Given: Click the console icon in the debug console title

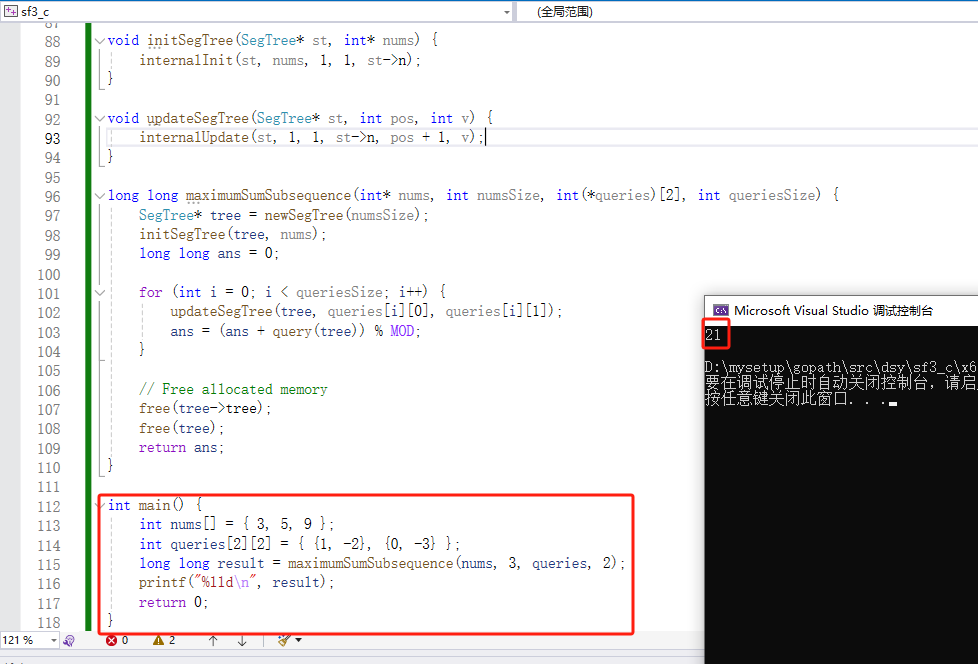Looking at the screenshot, I should pos(720,310).
